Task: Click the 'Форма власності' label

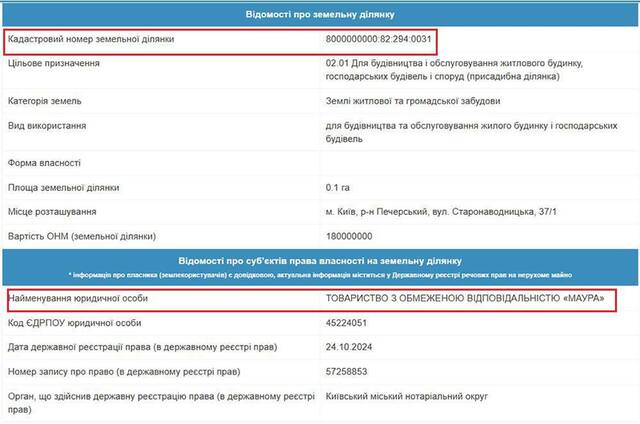Action: 44,163
